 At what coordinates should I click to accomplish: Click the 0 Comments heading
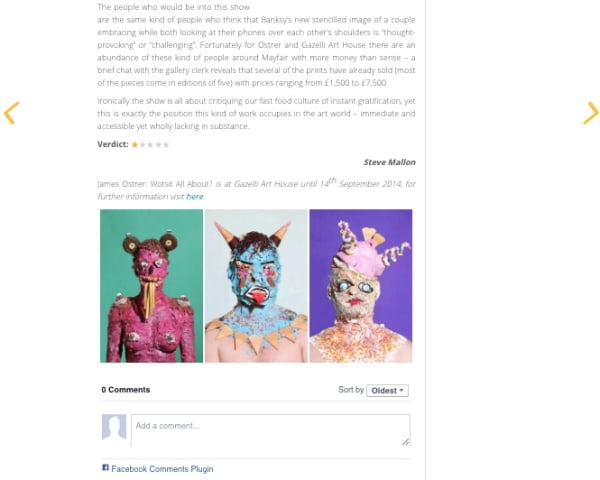(126, 390)
